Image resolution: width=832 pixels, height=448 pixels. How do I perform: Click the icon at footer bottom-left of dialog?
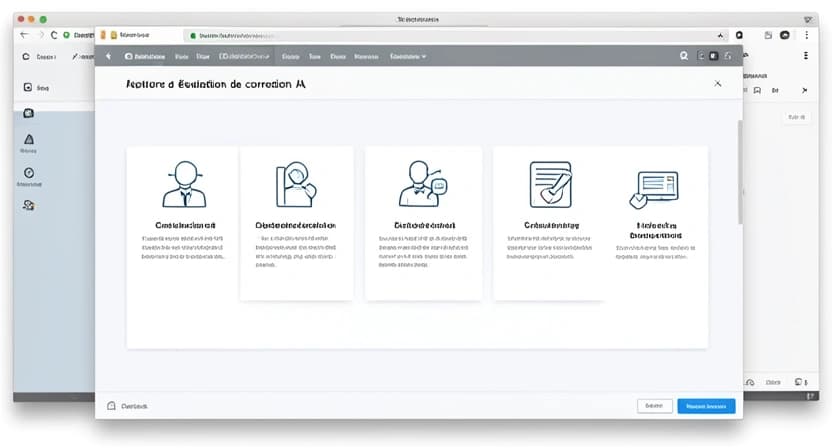click(x=111, y=406)
